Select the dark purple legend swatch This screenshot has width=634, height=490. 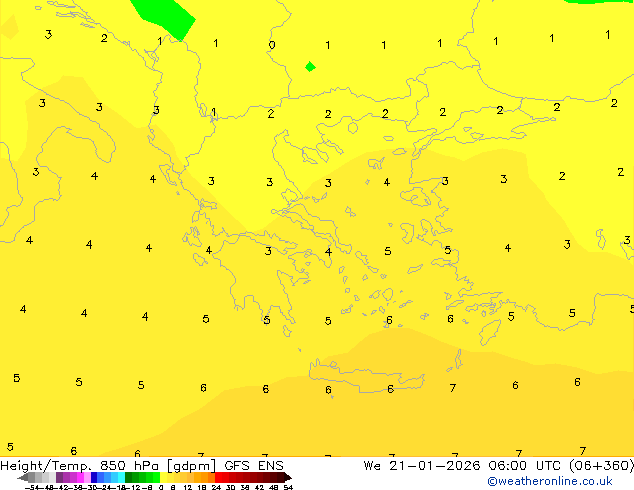pyautogui.click(x=59, y=477)
